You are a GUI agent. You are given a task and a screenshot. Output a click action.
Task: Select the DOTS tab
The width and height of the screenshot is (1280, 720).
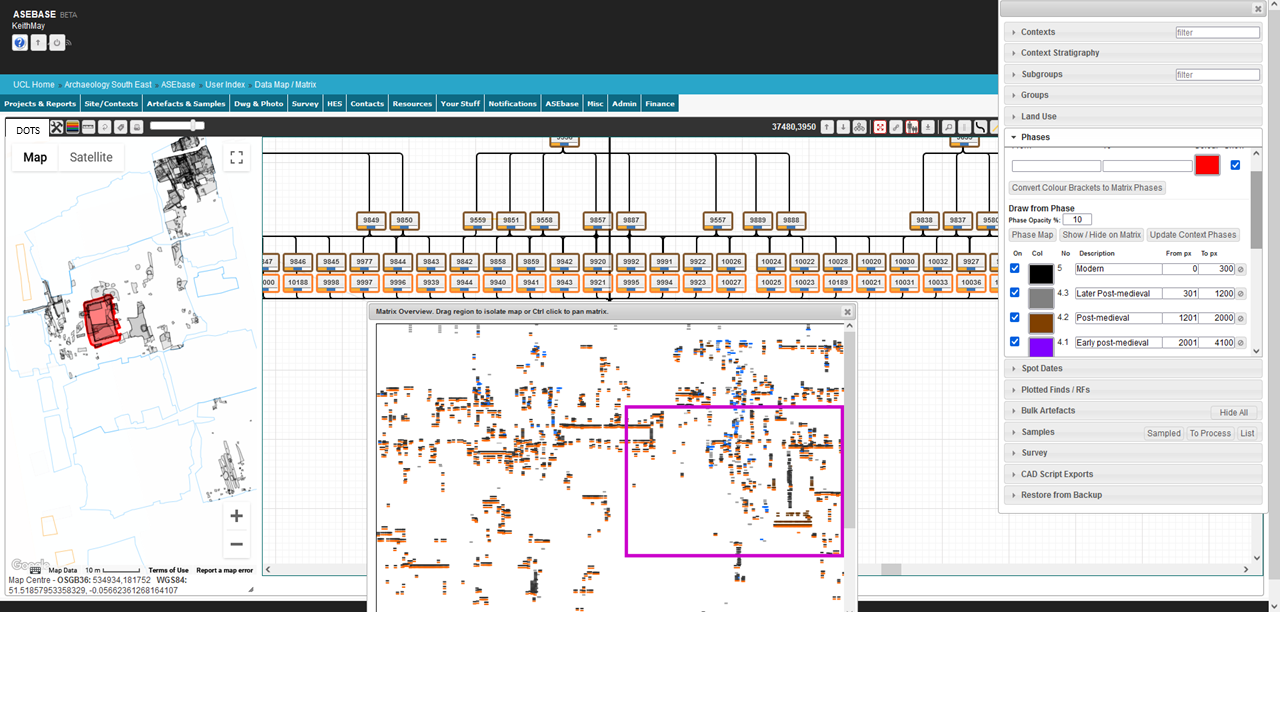click(28, 130)
